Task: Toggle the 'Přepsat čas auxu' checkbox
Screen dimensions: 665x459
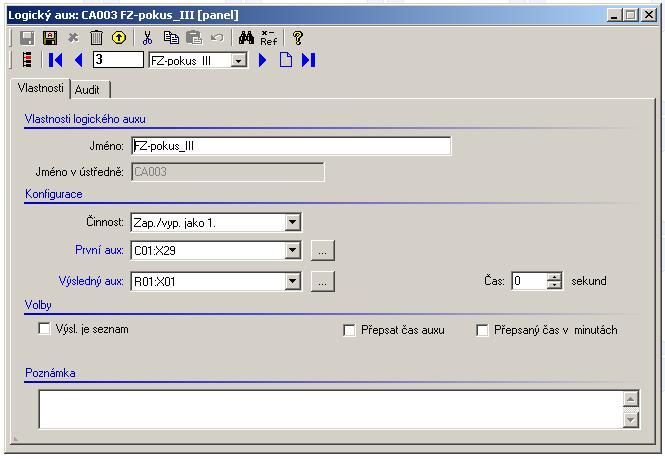Action: [349, 330]
